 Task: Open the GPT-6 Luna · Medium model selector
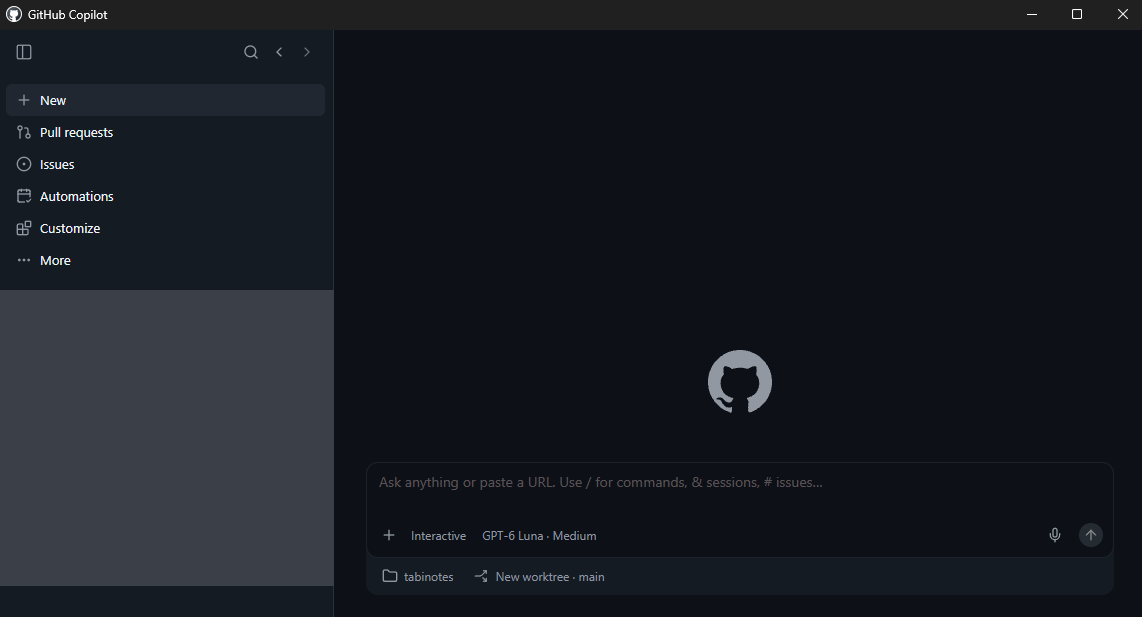[x=539, y=535]
